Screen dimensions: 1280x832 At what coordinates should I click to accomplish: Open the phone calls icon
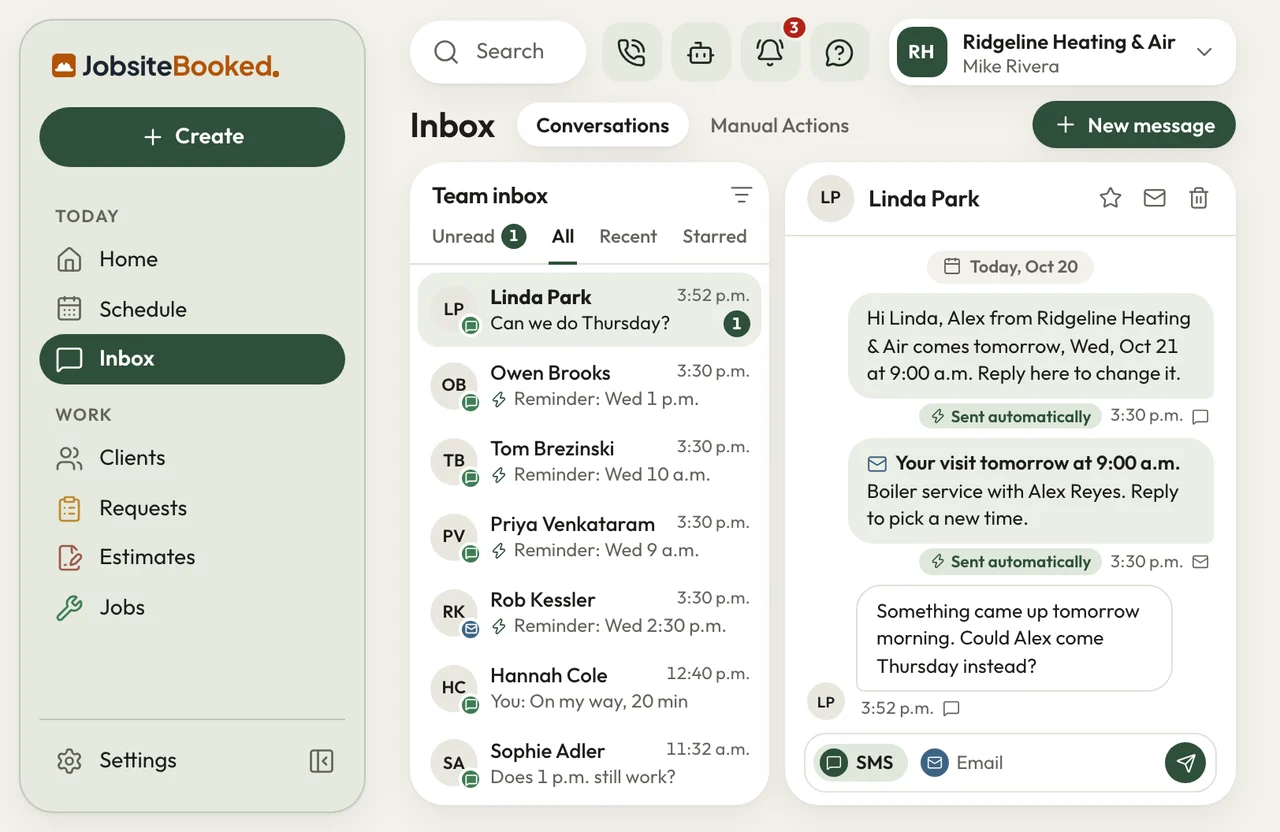pyautogui.click(x=631, y=52)
